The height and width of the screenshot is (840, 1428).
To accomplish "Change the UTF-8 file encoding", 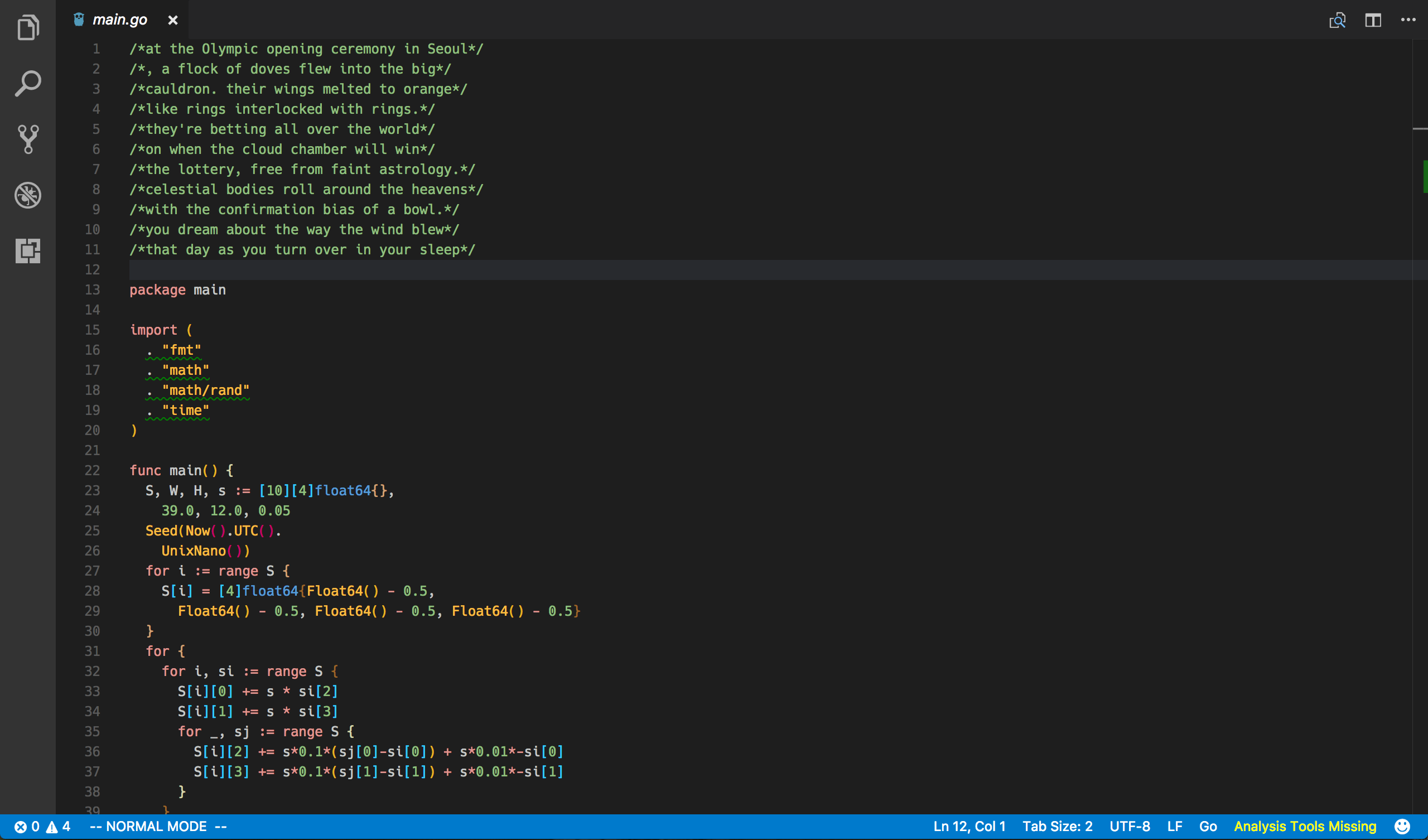I will 1130,827.
